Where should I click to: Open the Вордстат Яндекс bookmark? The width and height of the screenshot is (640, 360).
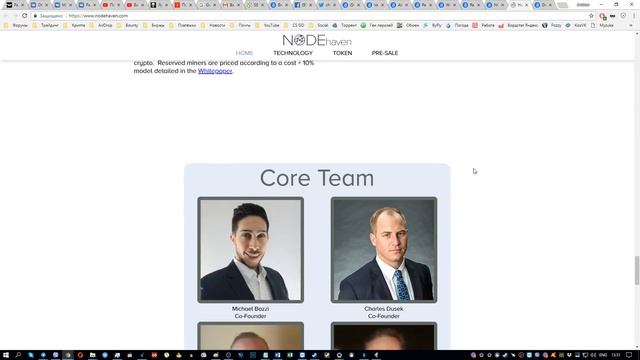pos(518,25)
